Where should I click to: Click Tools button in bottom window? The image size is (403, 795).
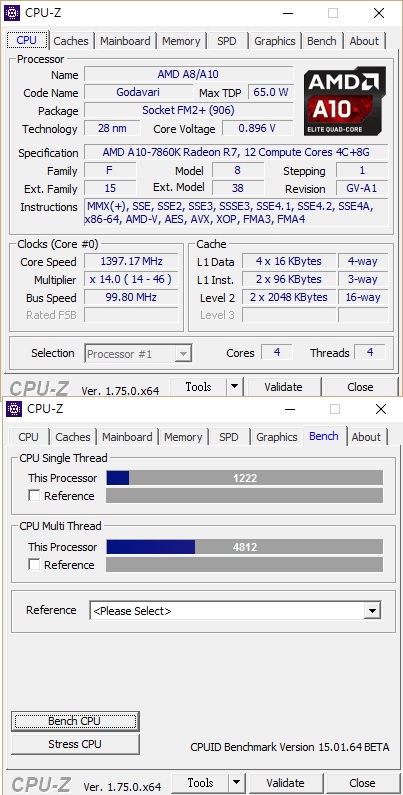coord(200,783)
